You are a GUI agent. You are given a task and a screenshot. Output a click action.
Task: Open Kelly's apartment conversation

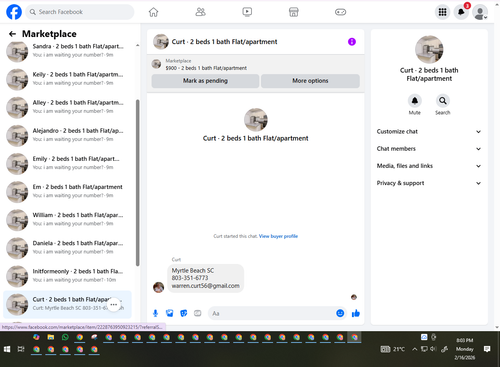click(x=68, y=79)
